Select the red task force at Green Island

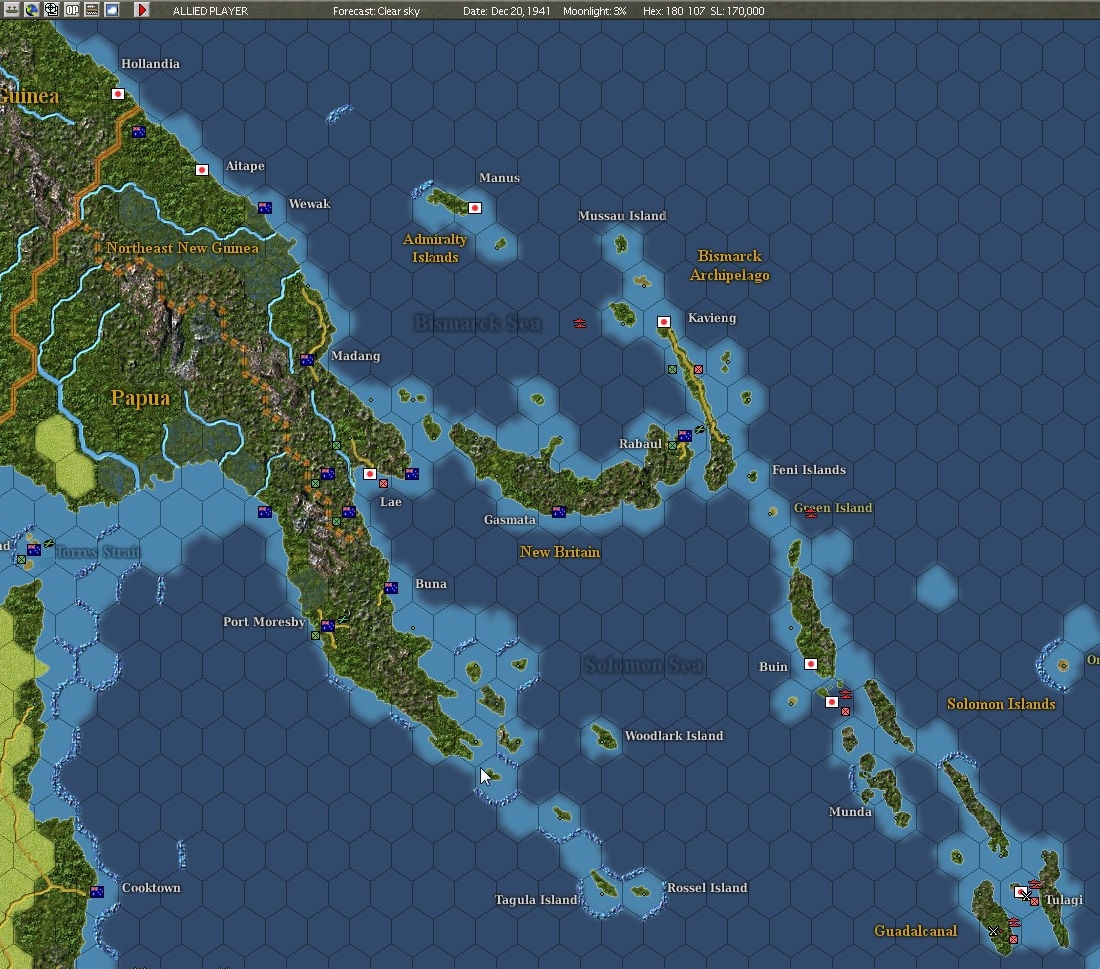click(x=811, y=513)
